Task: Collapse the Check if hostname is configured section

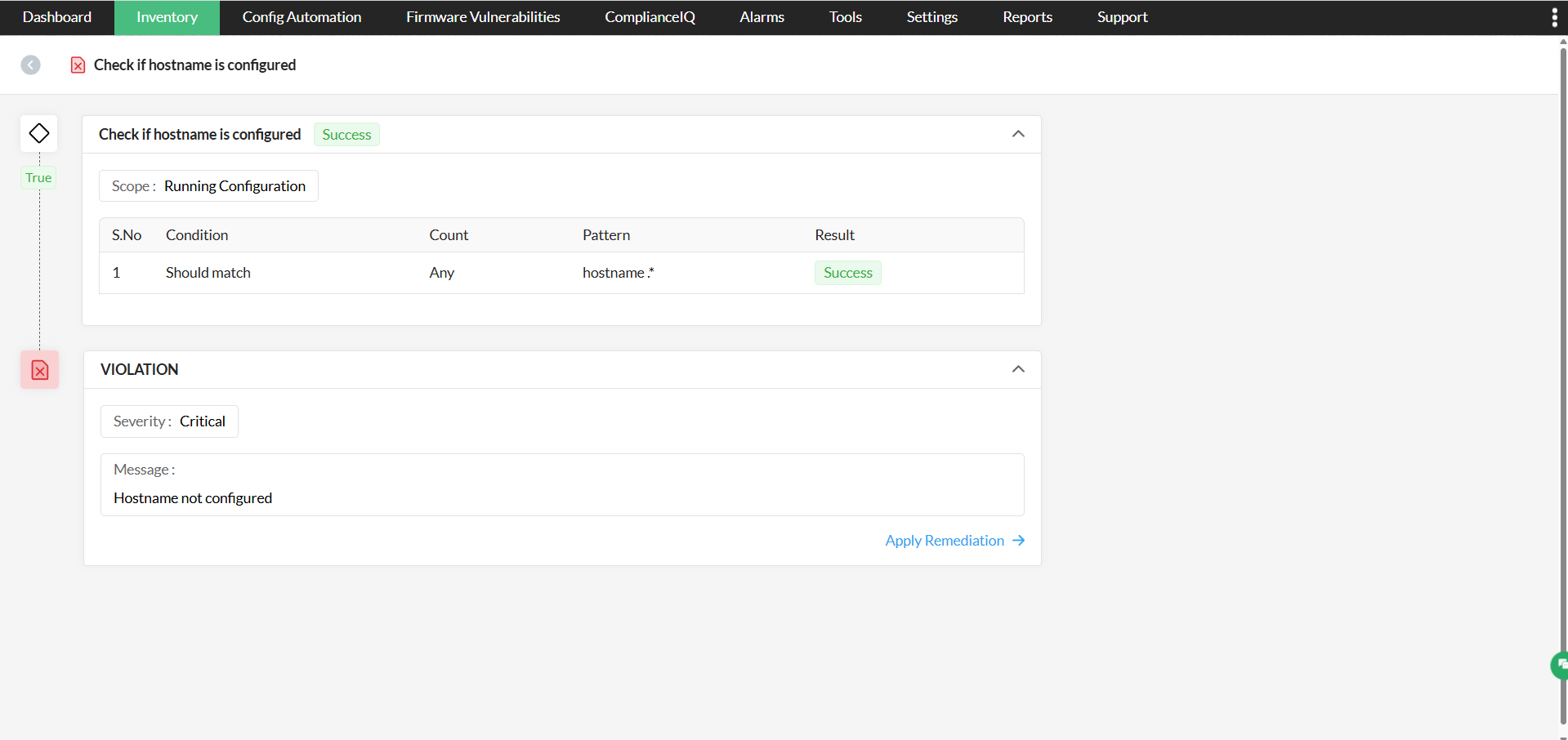Action: 1018,133
